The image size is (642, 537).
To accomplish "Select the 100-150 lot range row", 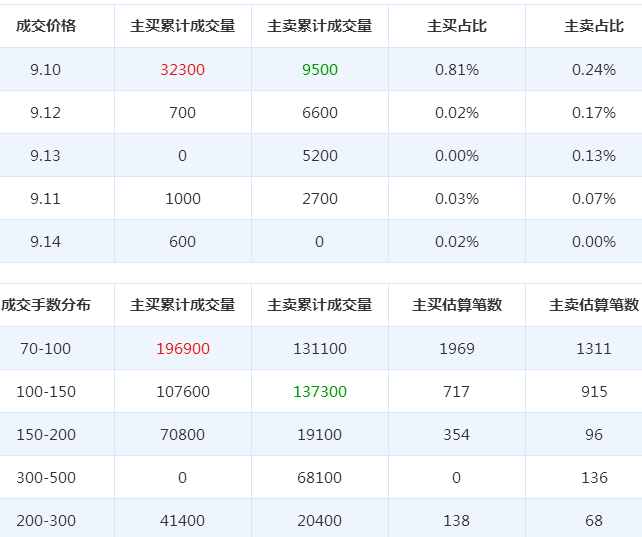I will [321, 391].
